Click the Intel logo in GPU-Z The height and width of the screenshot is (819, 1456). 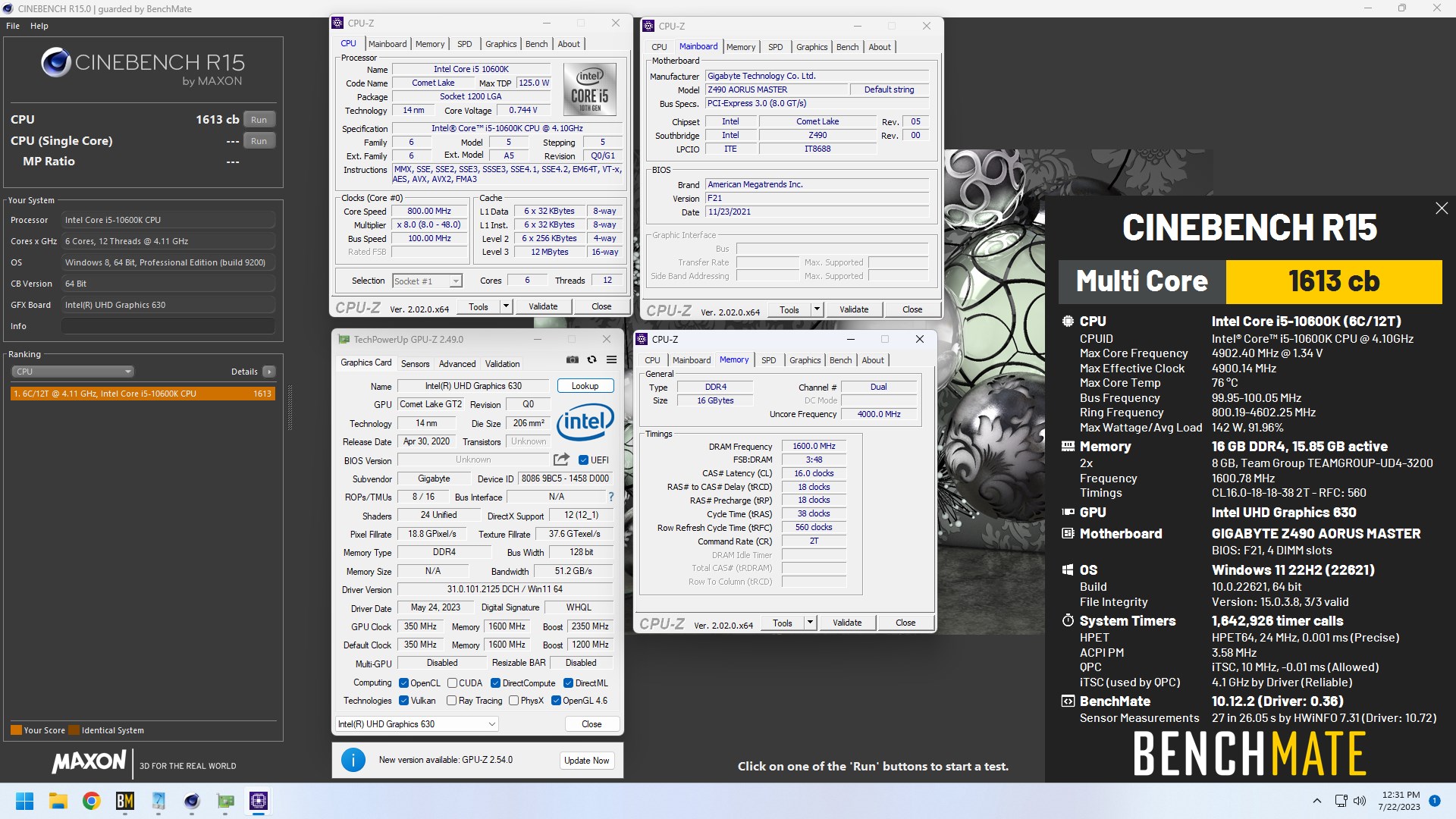(585, 422)
